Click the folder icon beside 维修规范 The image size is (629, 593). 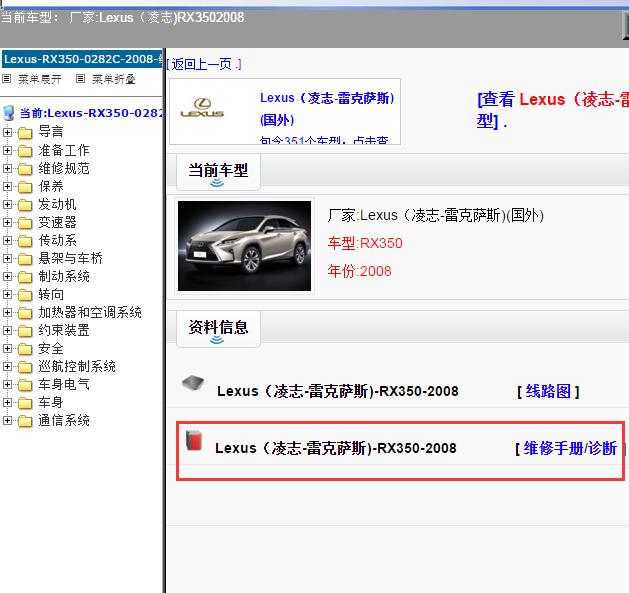click(x=25, y=169)
